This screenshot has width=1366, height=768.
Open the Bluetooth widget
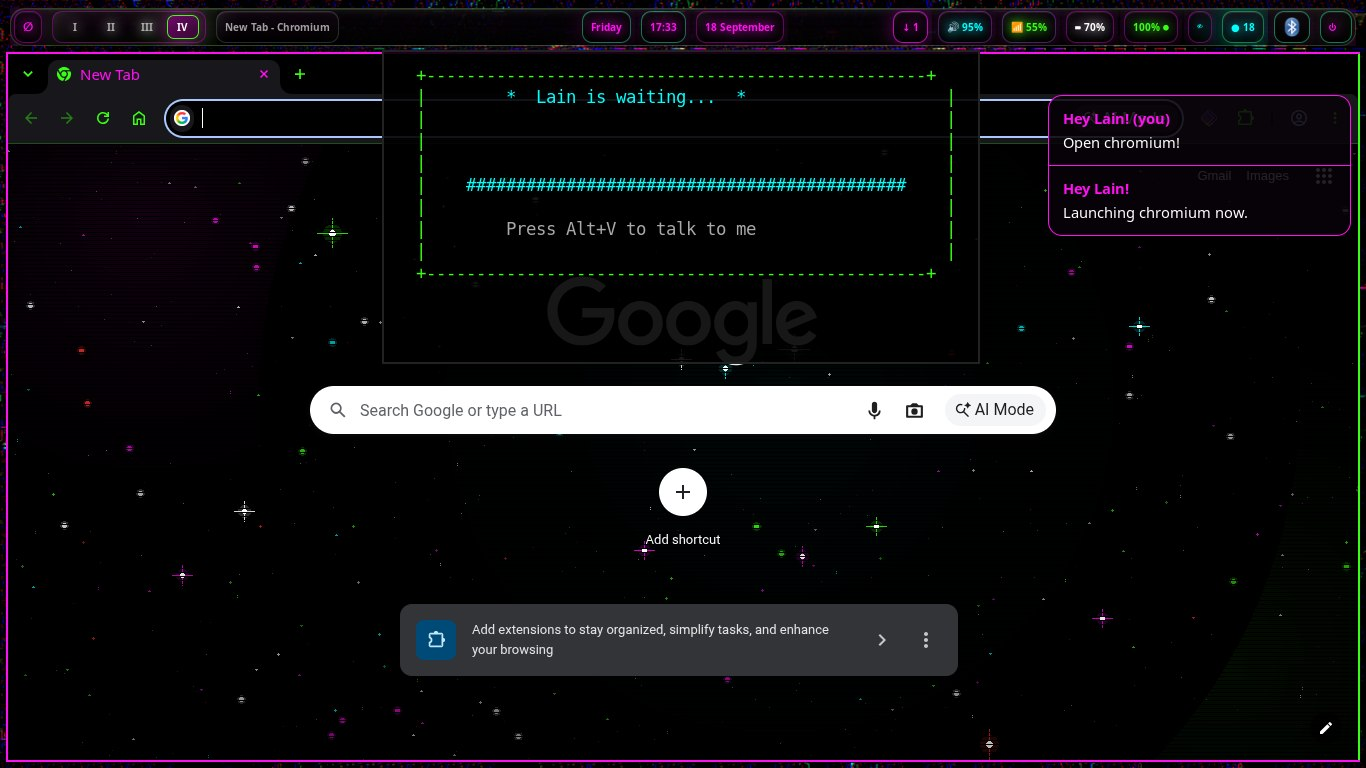(x=1292, y=27)
